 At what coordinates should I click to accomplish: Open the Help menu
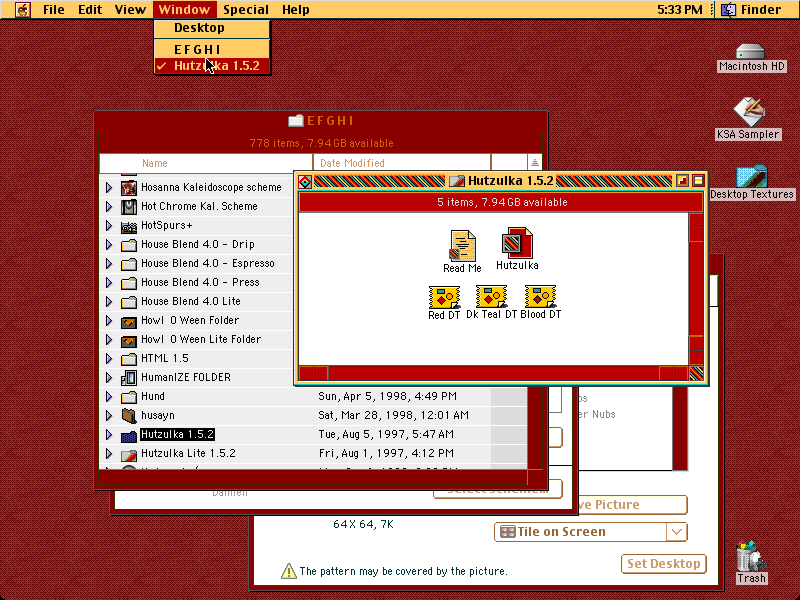coord(295,9)
